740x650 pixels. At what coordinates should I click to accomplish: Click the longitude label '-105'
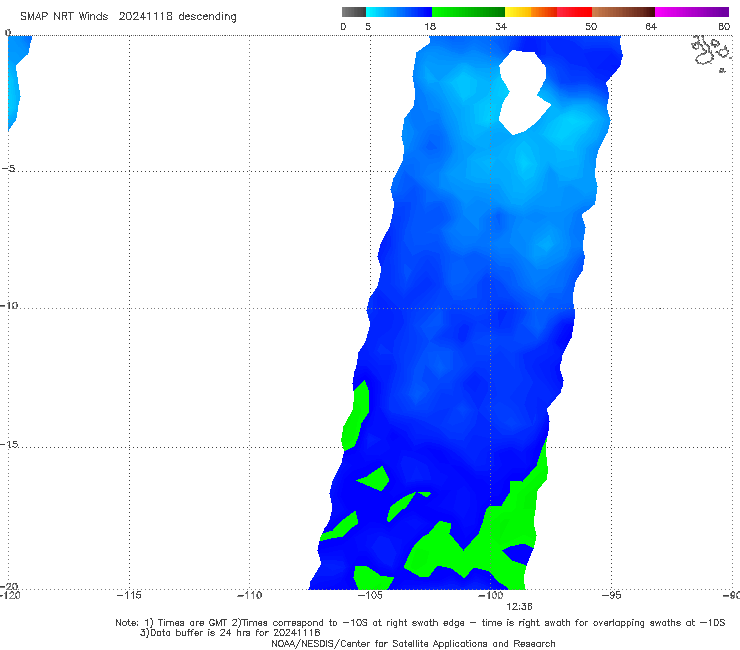click(370, 595)
